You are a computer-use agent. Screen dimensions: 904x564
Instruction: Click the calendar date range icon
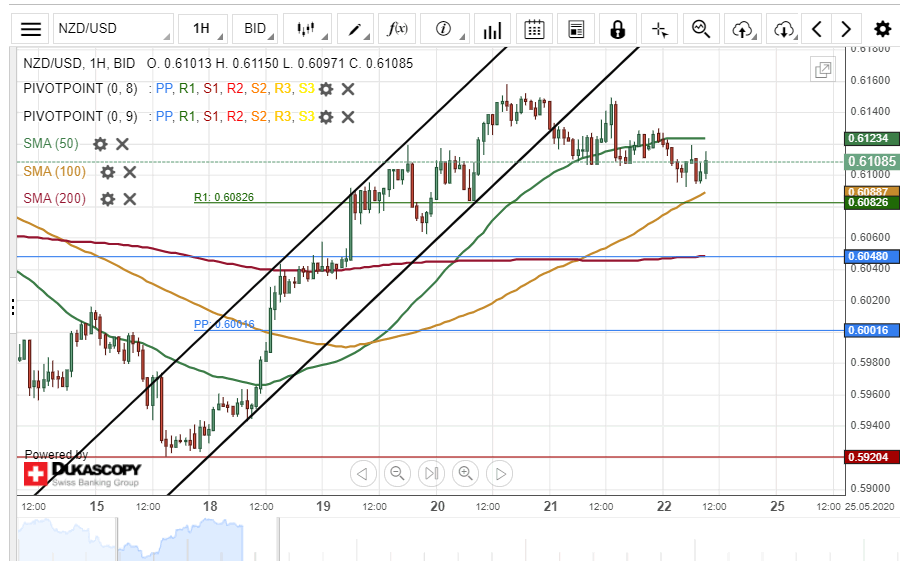coord(535,29)
